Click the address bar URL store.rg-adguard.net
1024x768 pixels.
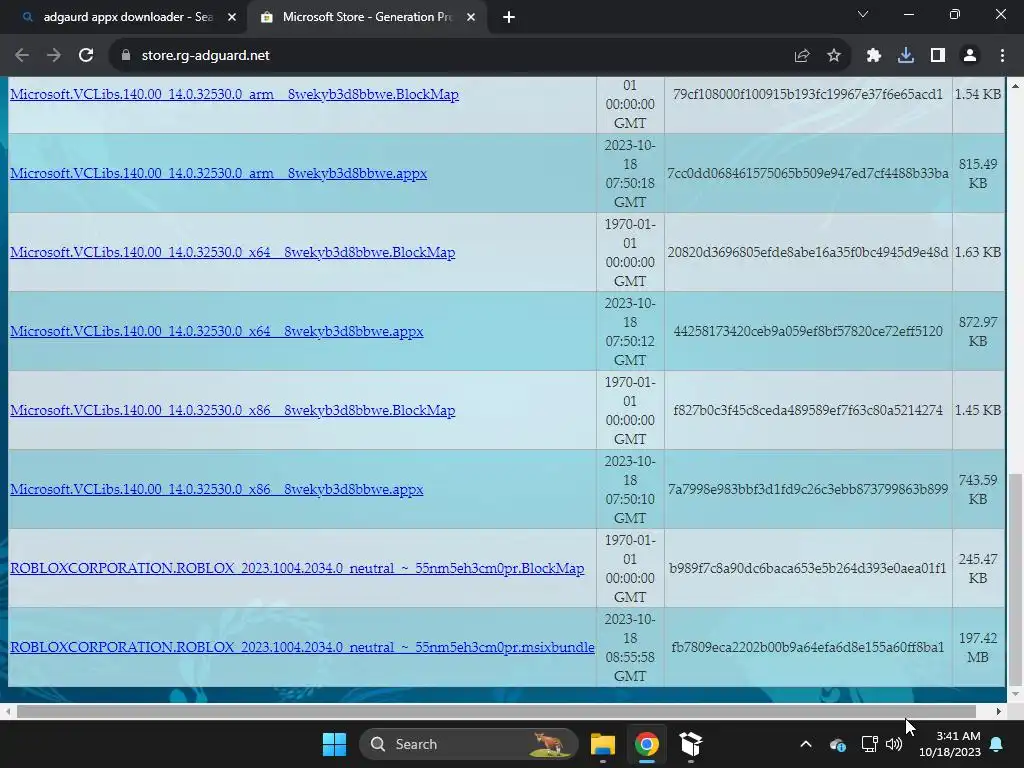click(x=206, y=56)
